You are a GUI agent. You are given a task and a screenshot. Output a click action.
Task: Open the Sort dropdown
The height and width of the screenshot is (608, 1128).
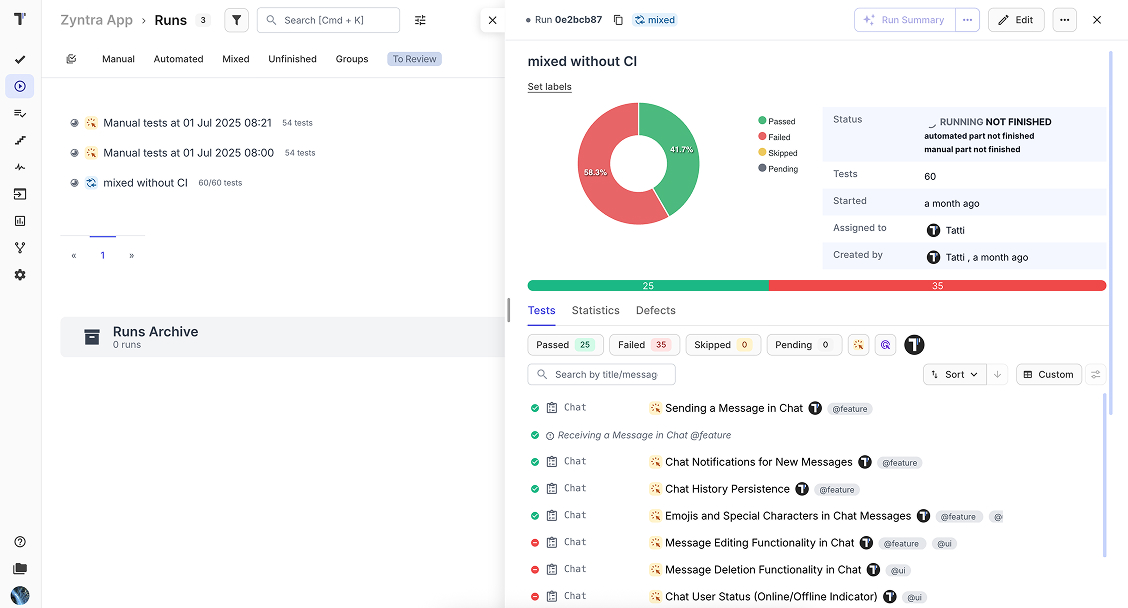tap(954, 375)
